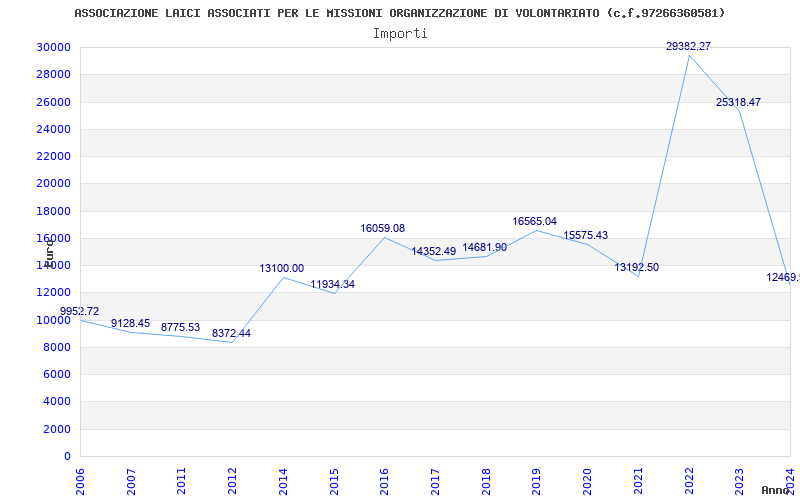Click the 2024 year axis label
The width and height of the screenshot is (800, 500).
(x=790, y=480)
